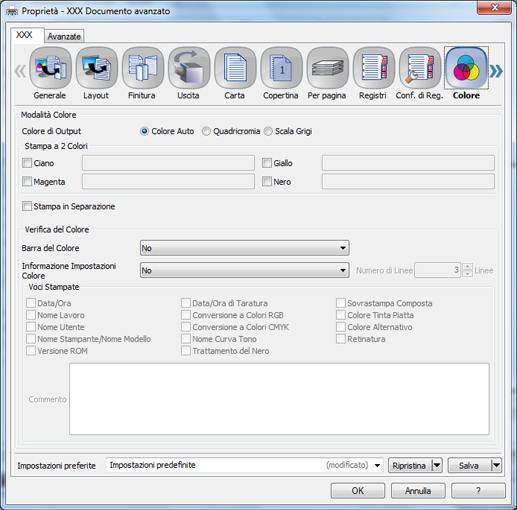The image size is (517, 510).
Task: Open the Informazione Impostazioni Colore dropdown
Action: coord(245,270)
